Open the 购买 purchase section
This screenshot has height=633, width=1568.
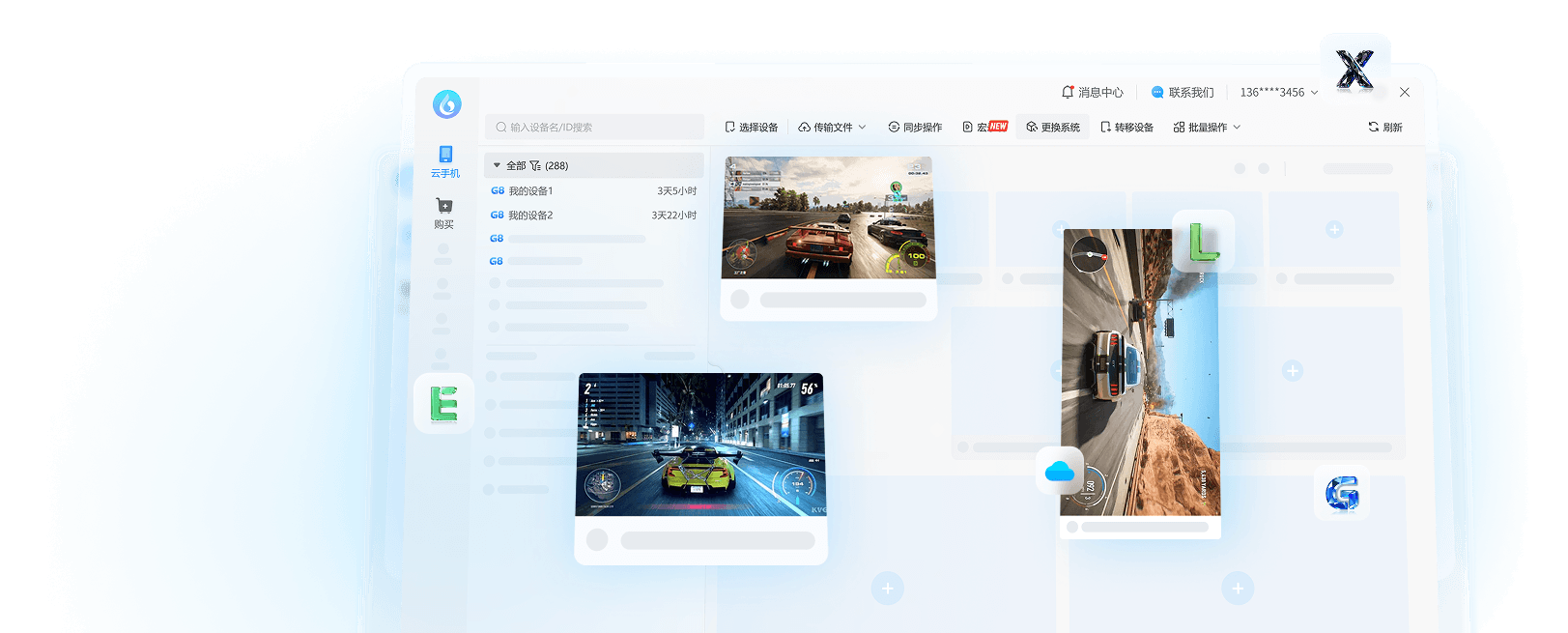point(443,213)
